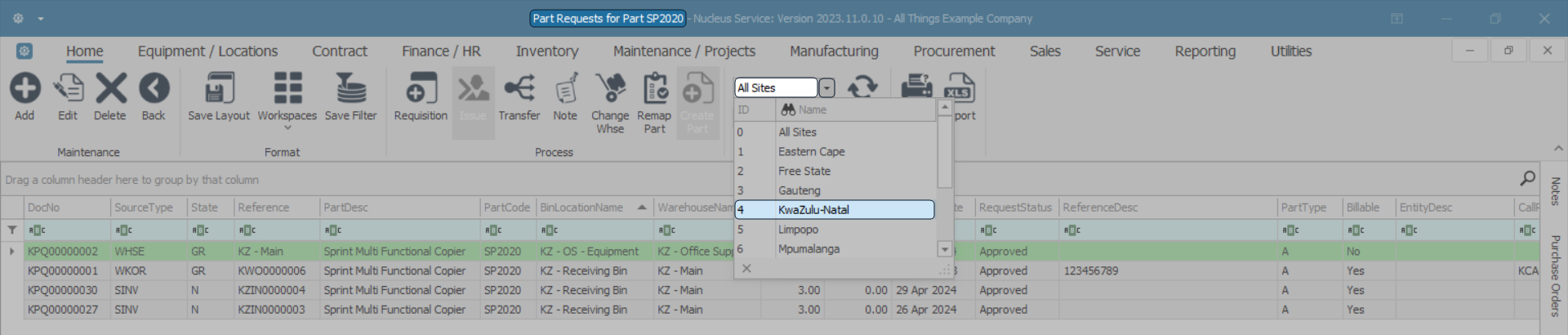Open the All Sites dropdown arrow
This screenshot has width=1568, height=335.
click(x=827, y=87)
